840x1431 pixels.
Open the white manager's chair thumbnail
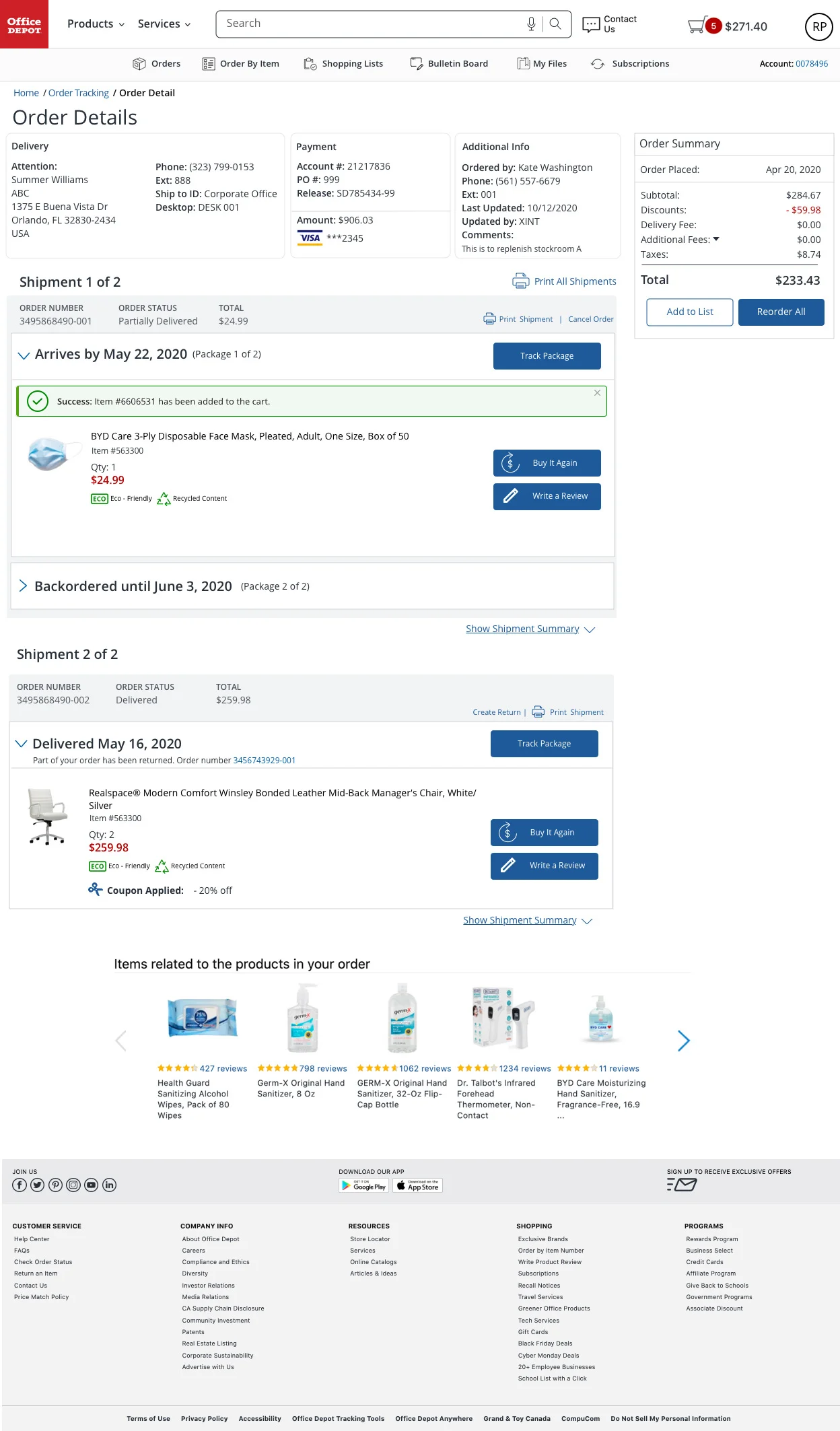[x=48, y=816]
